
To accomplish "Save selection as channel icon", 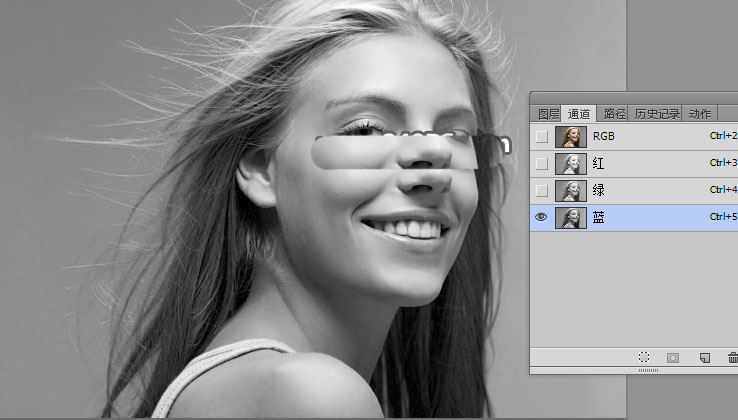I will coord(673,358).
